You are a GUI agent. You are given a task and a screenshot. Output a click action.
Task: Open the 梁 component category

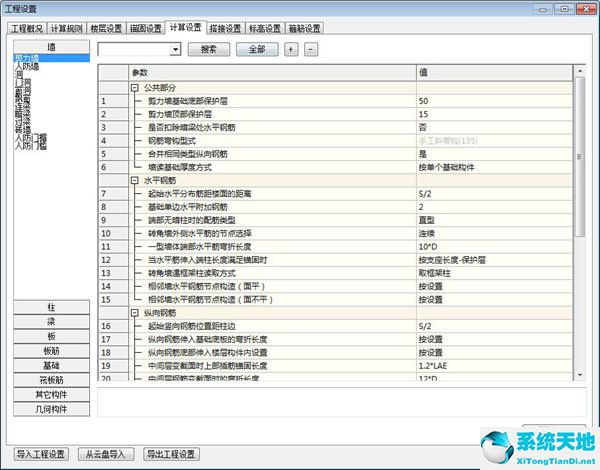click(51, 322)
